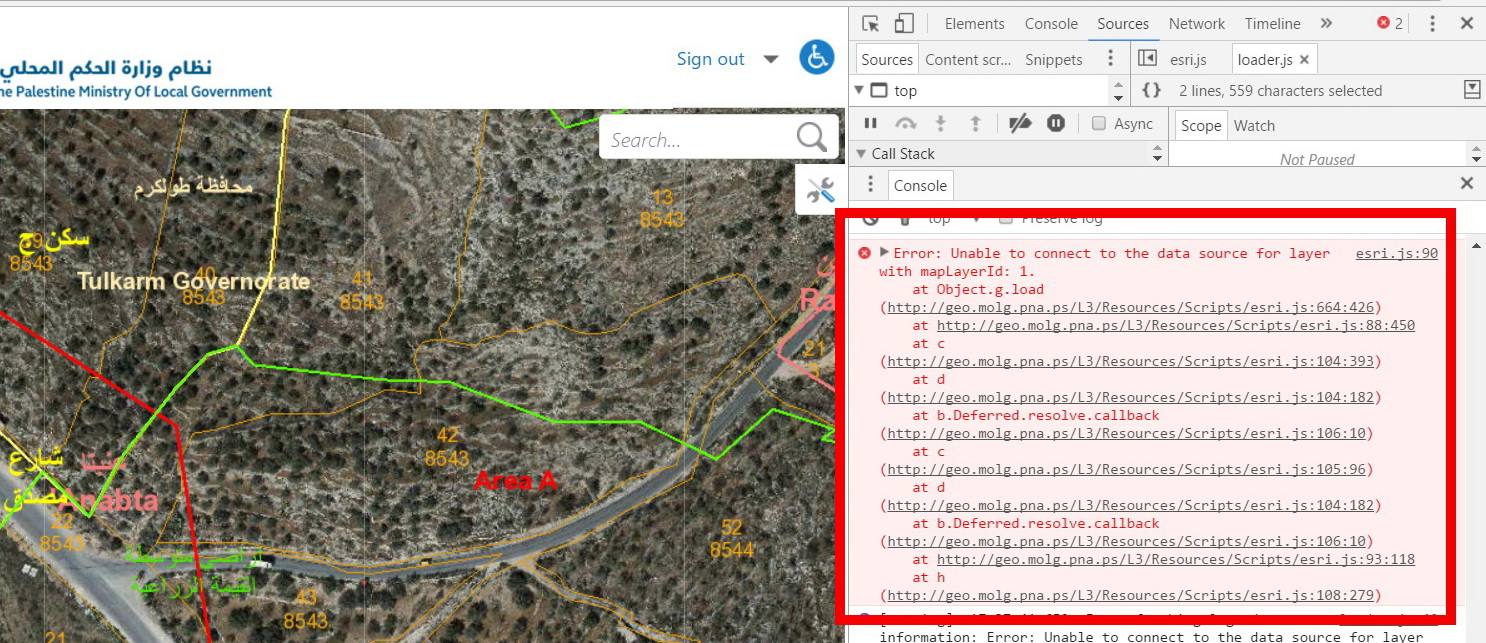Viewport: 1486px width, 643px height.
Task: Pretty print the source with braces icon
Action: 1151,90
